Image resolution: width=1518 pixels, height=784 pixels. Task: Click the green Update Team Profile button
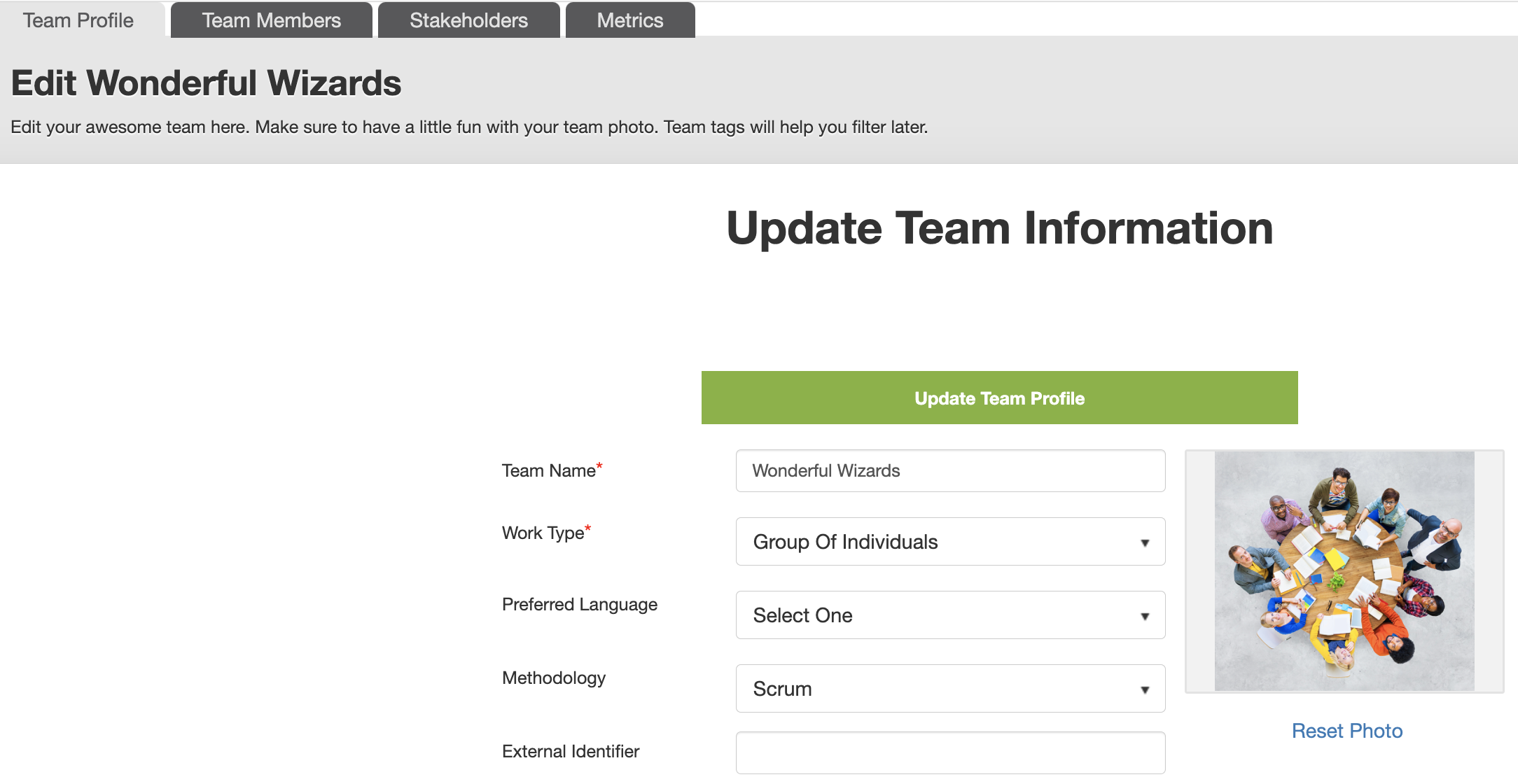(1000, 398)
